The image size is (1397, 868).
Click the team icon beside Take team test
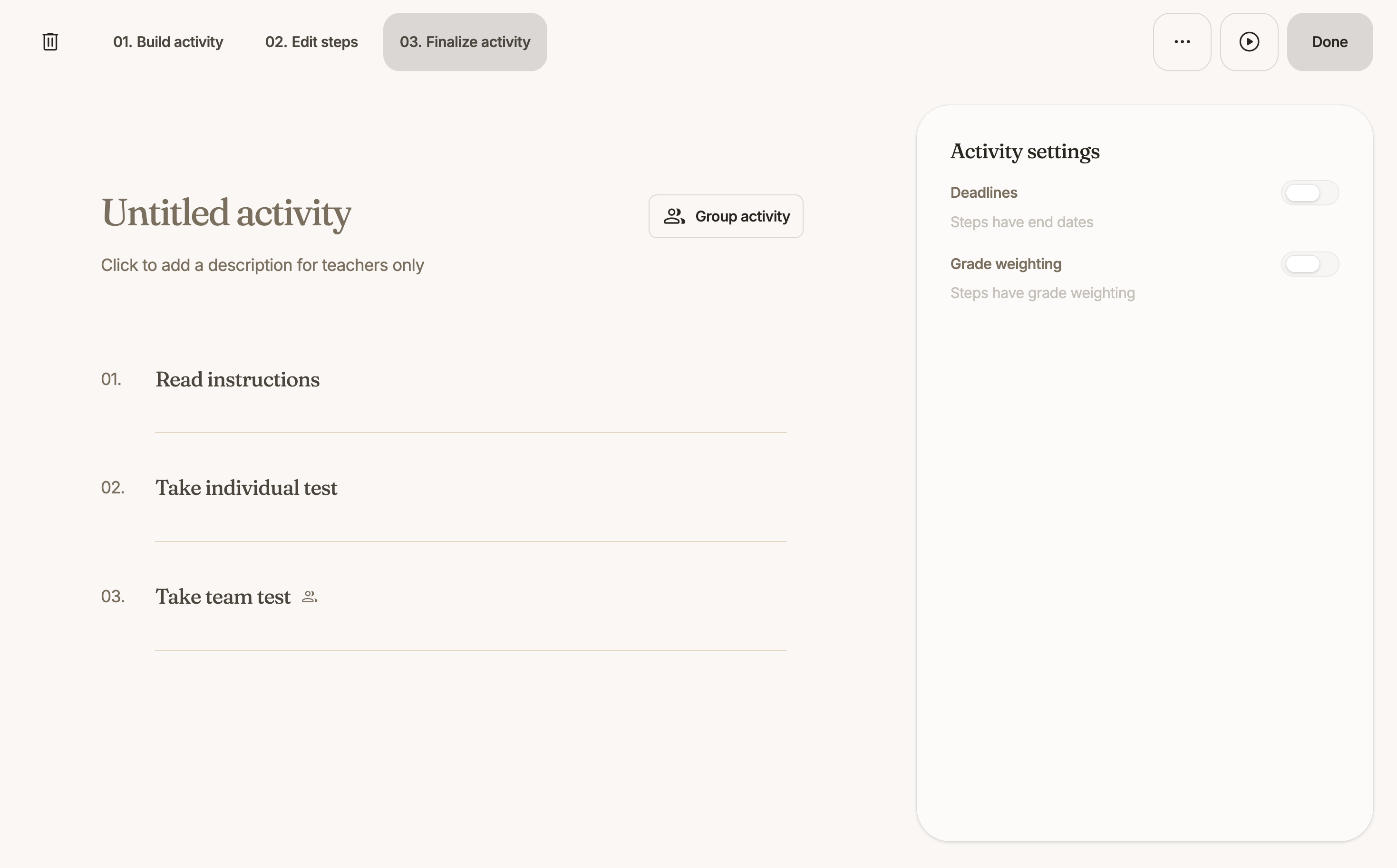[310, 597]
